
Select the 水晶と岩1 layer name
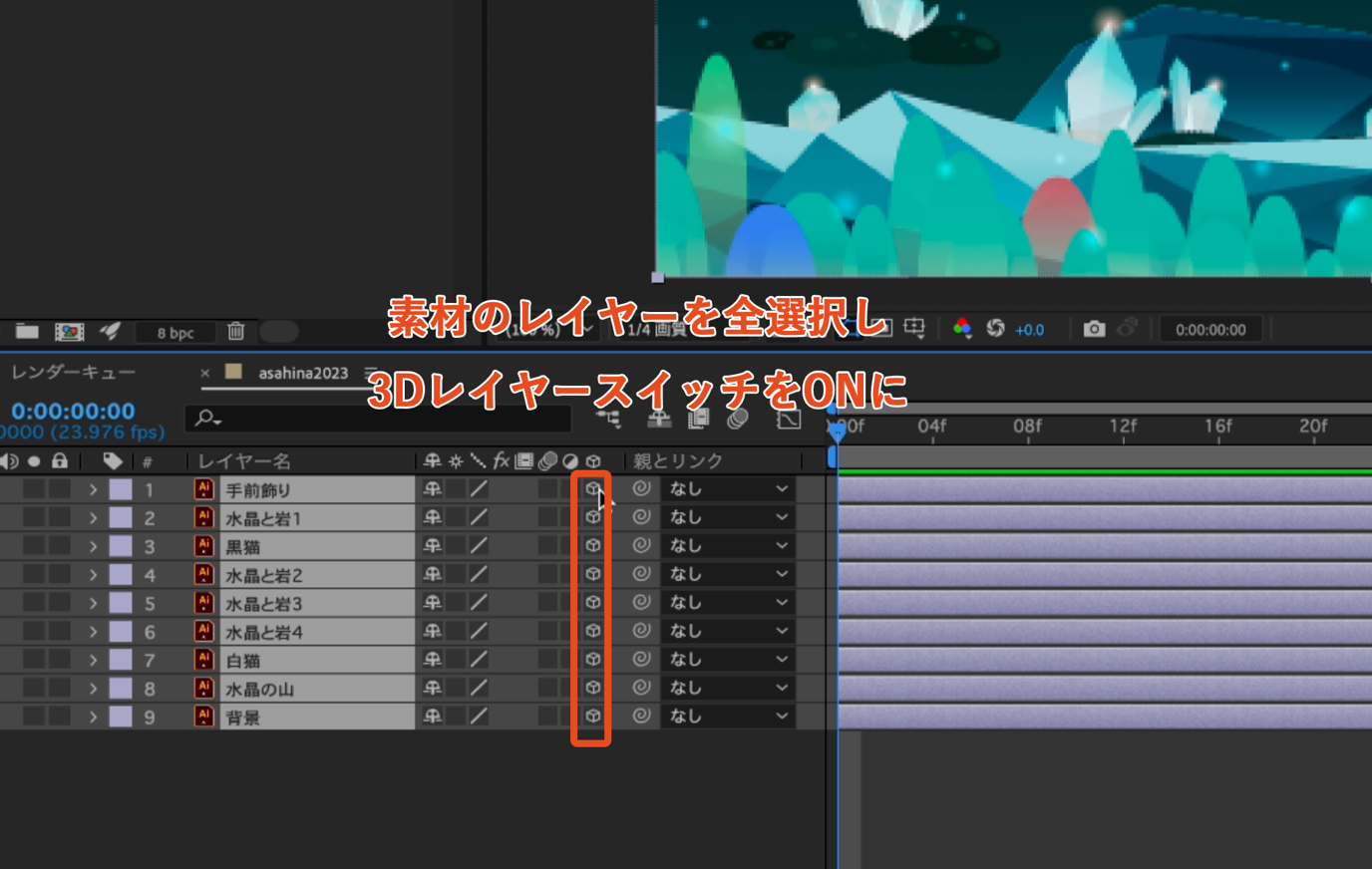click(x=263, y=518)
